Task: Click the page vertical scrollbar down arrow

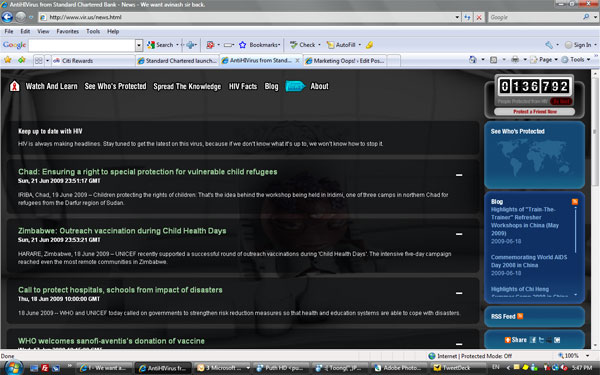Action: 595,344
